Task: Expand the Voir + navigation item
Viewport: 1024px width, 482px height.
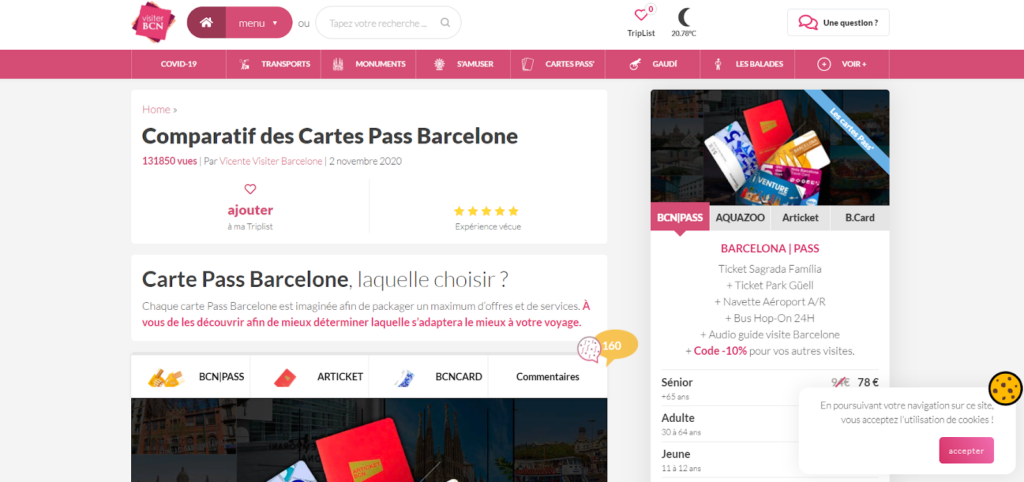Action: 842,64
